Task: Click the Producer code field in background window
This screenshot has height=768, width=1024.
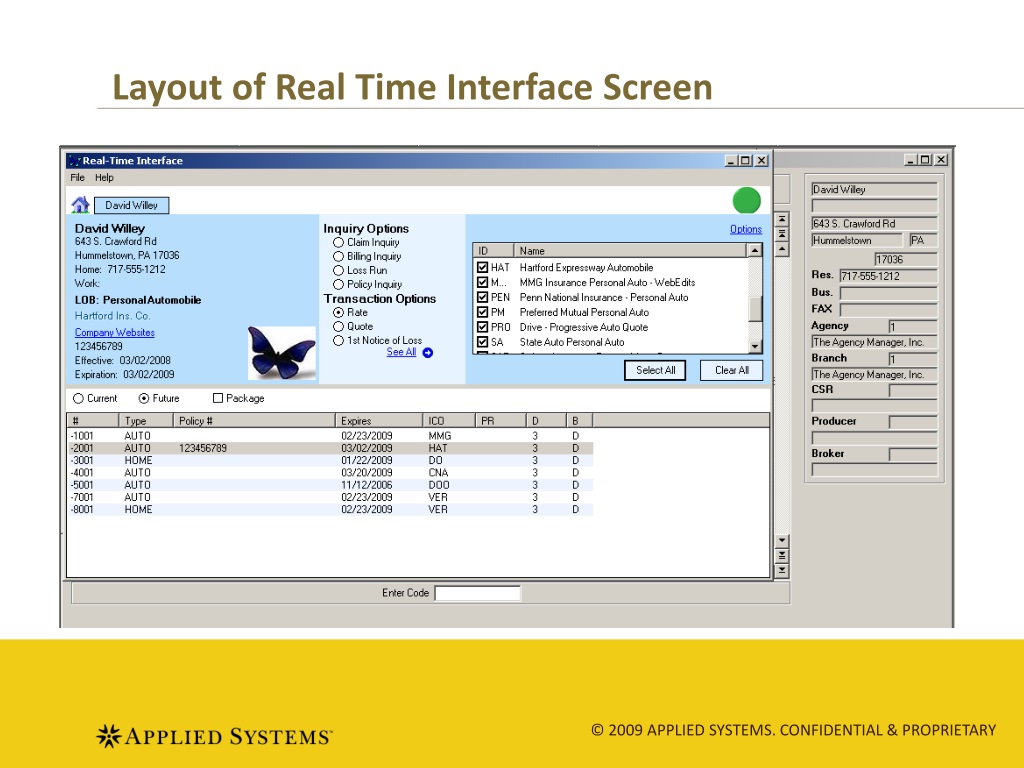Action: (913, 423)
